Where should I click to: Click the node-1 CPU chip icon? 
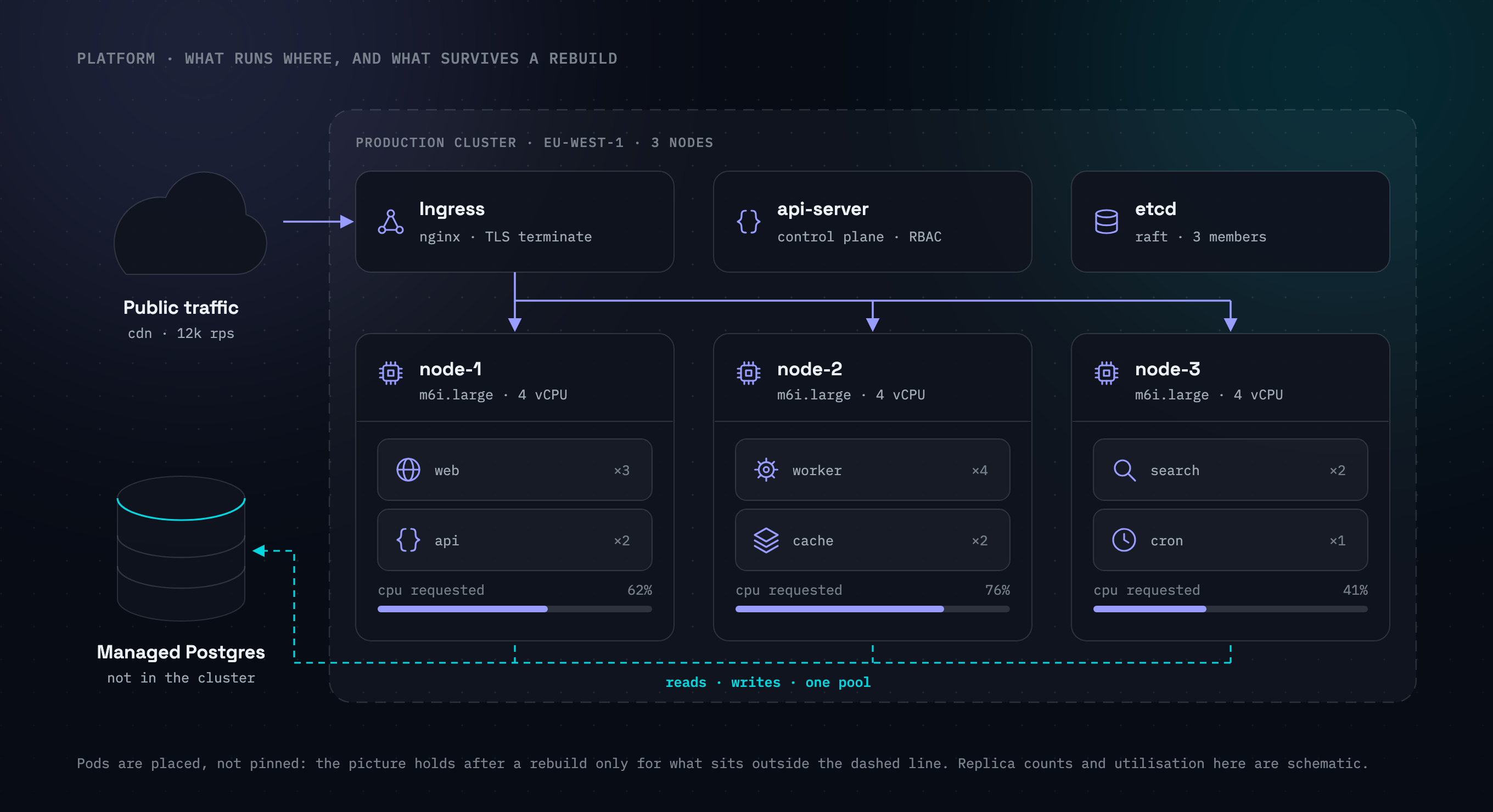pyautogui.click(x=391, y=374)
